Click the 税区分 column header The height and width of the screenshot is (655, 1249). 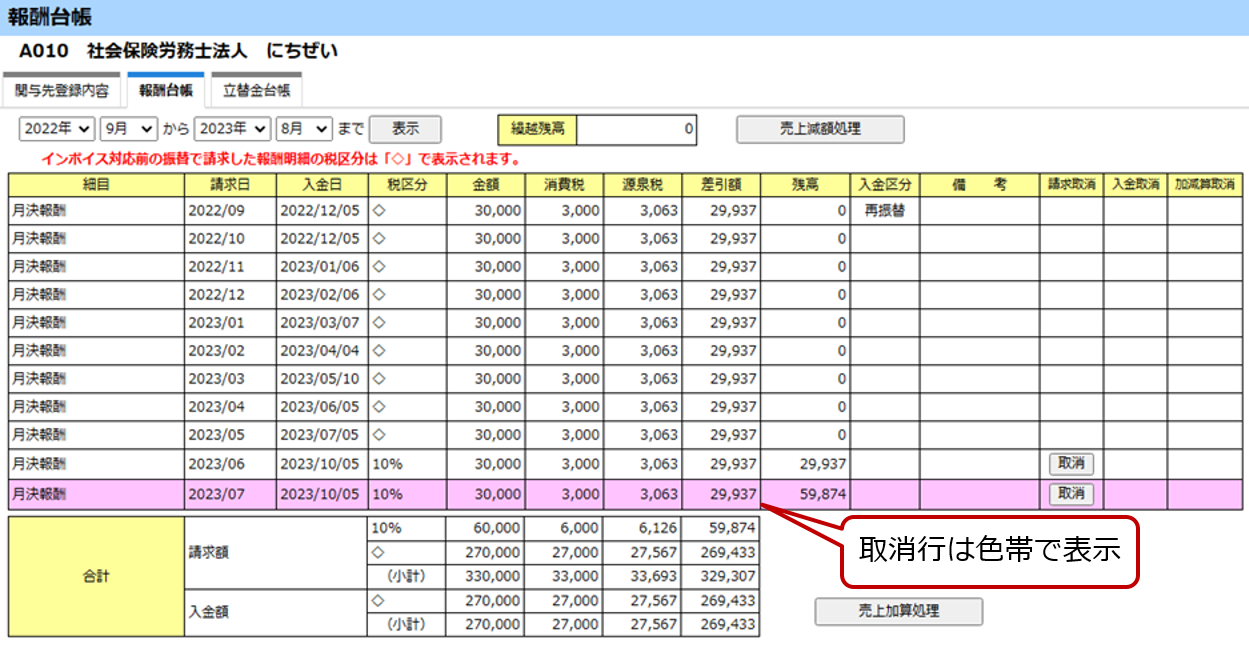[x=407, y=184]
